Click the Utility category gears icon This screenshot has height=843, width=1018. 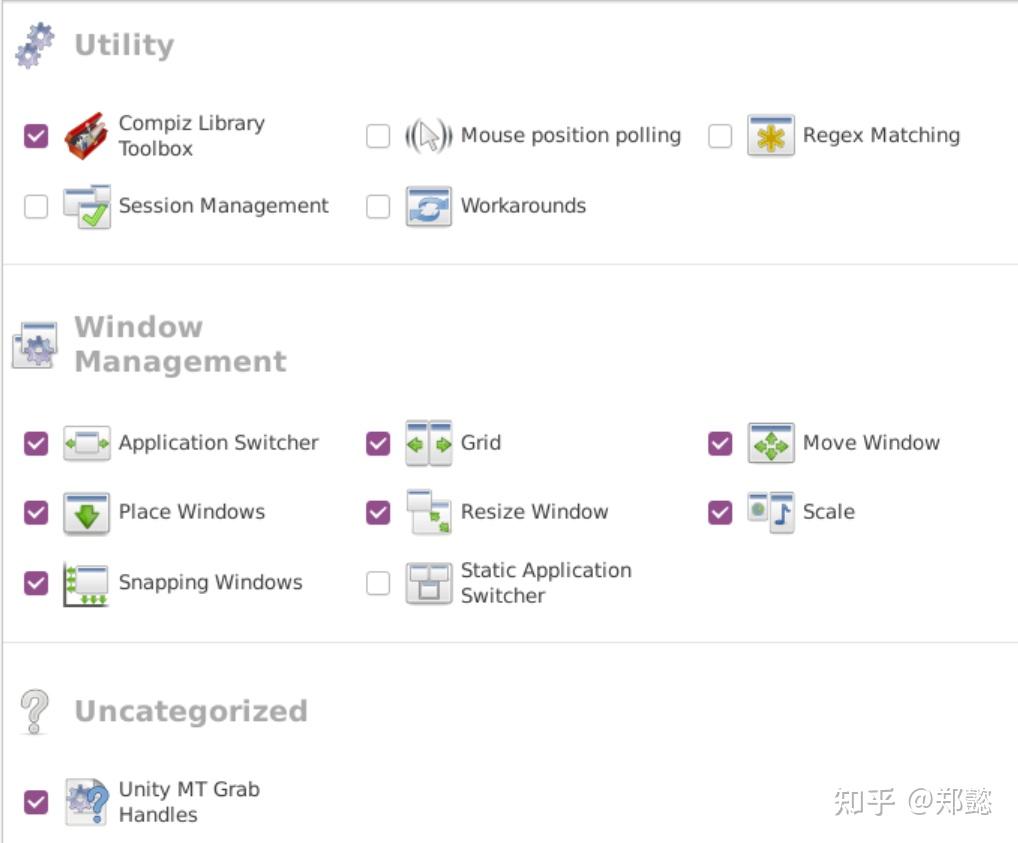(33, 44)
